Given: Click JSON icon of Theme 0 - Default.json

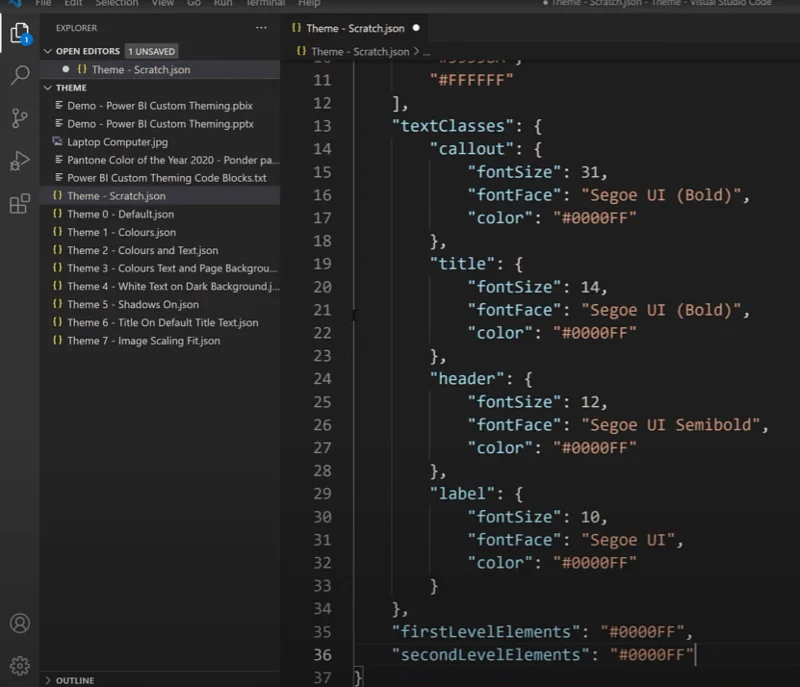Looking at the screenshot, I should 58,214.
